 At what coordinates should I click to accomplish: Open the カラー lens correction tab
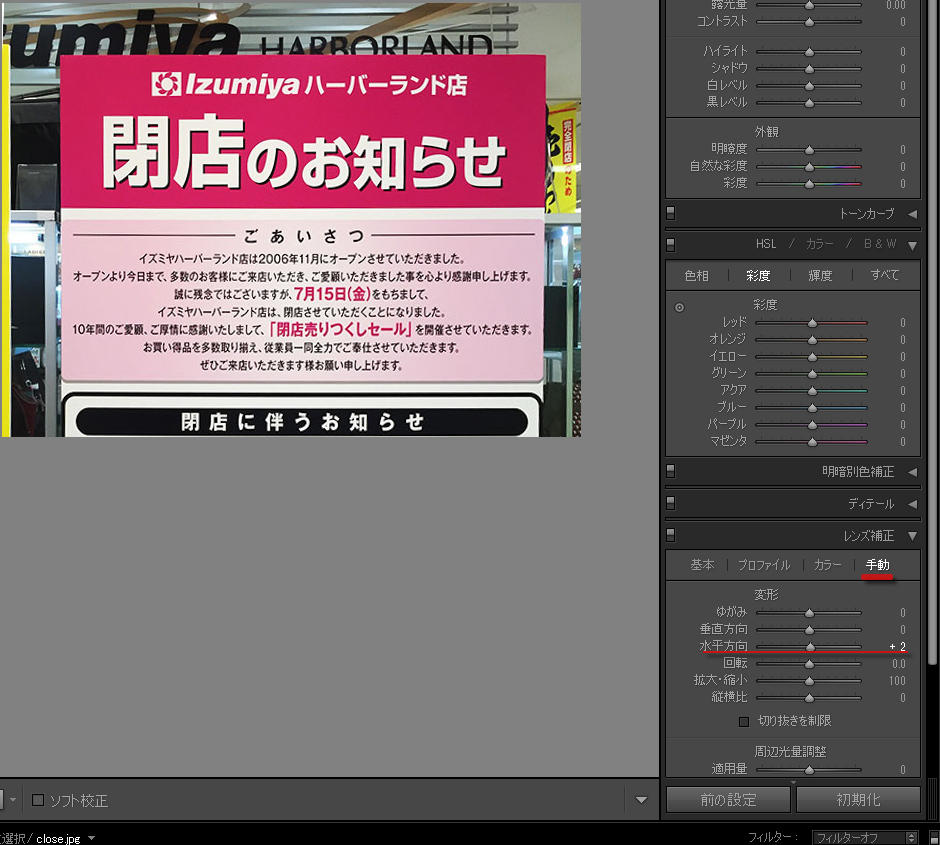827,565
